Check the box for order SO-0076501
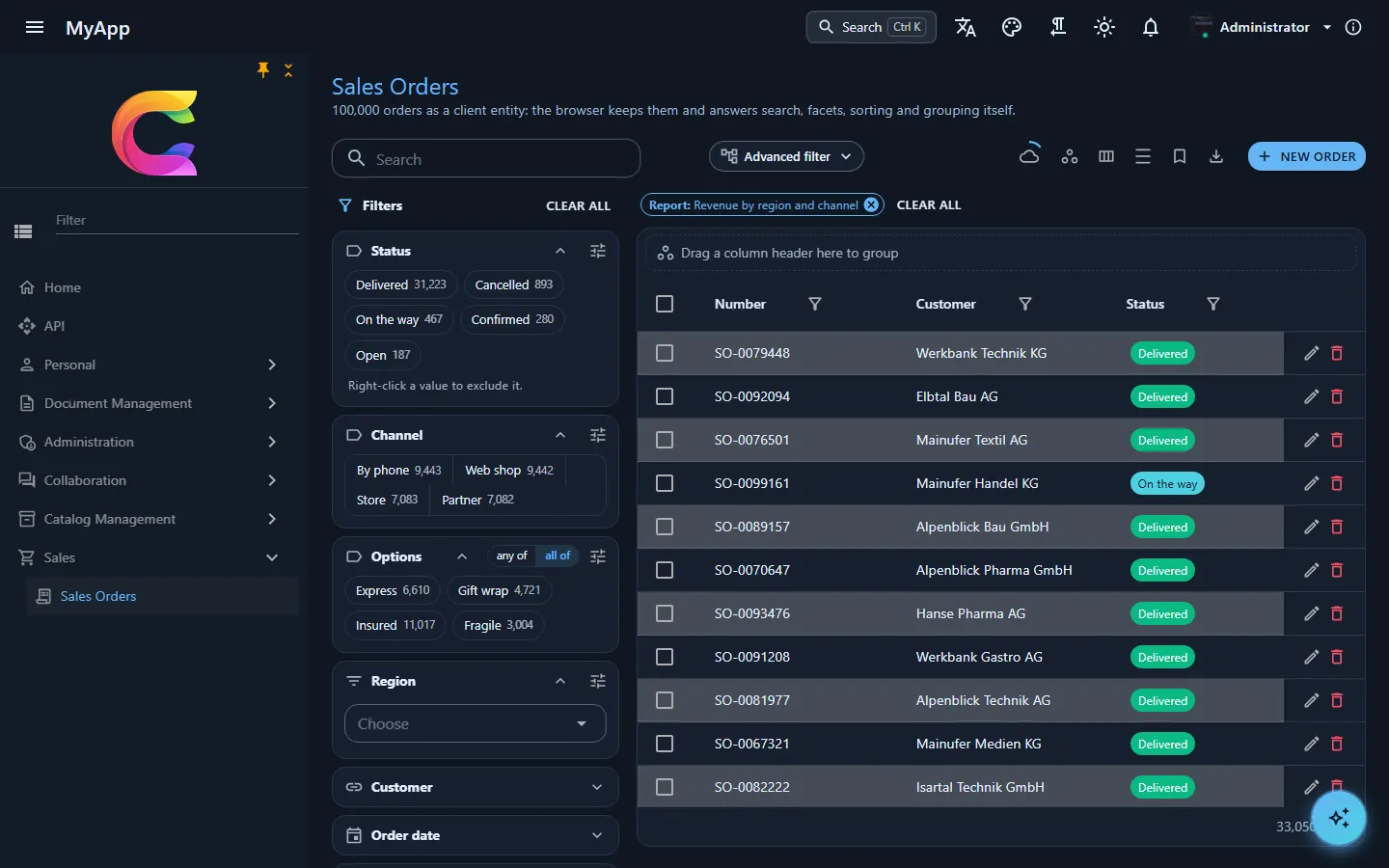 (665, 440)
